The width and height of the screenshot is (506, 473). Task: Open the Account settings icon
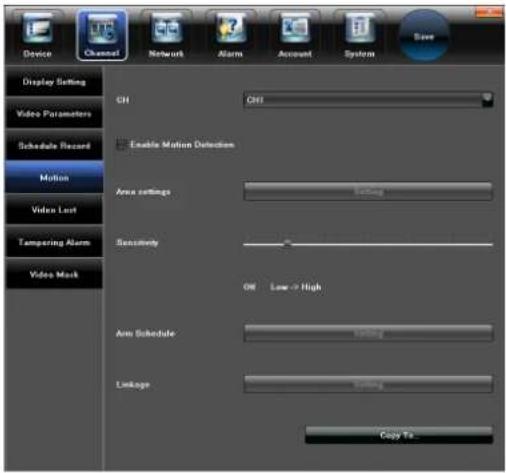[295, 35]
